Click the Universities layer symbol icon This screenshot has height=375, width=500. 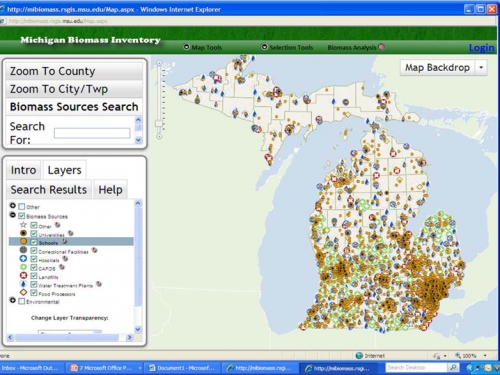click(x=23, y=233)
